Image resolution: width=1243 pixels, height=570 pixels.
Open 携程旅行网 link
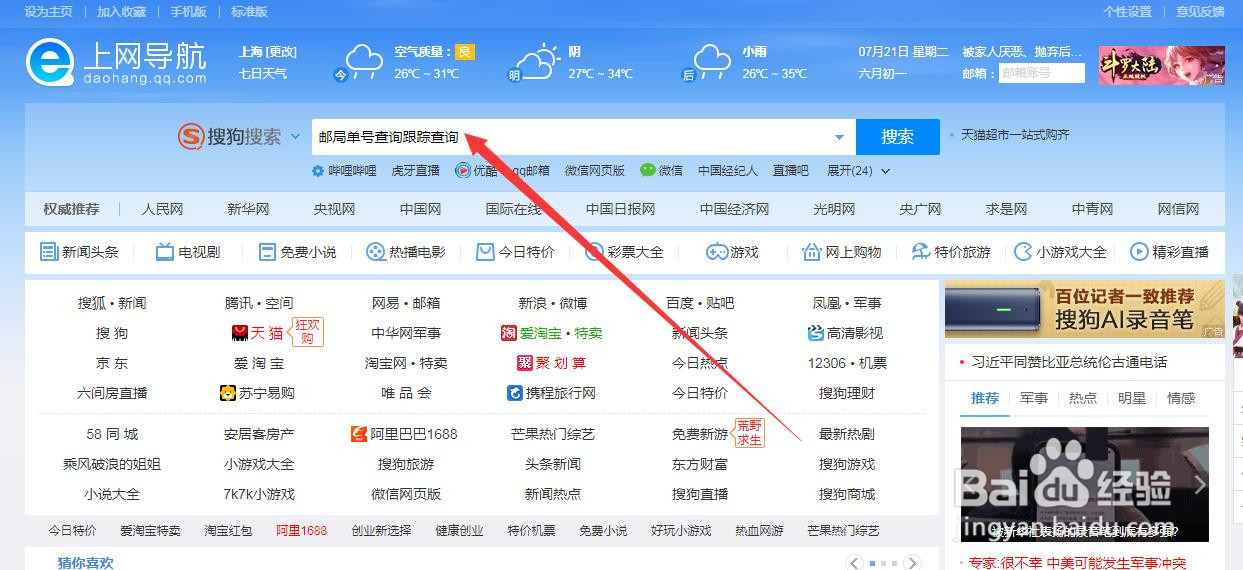(x=552, y=393)
